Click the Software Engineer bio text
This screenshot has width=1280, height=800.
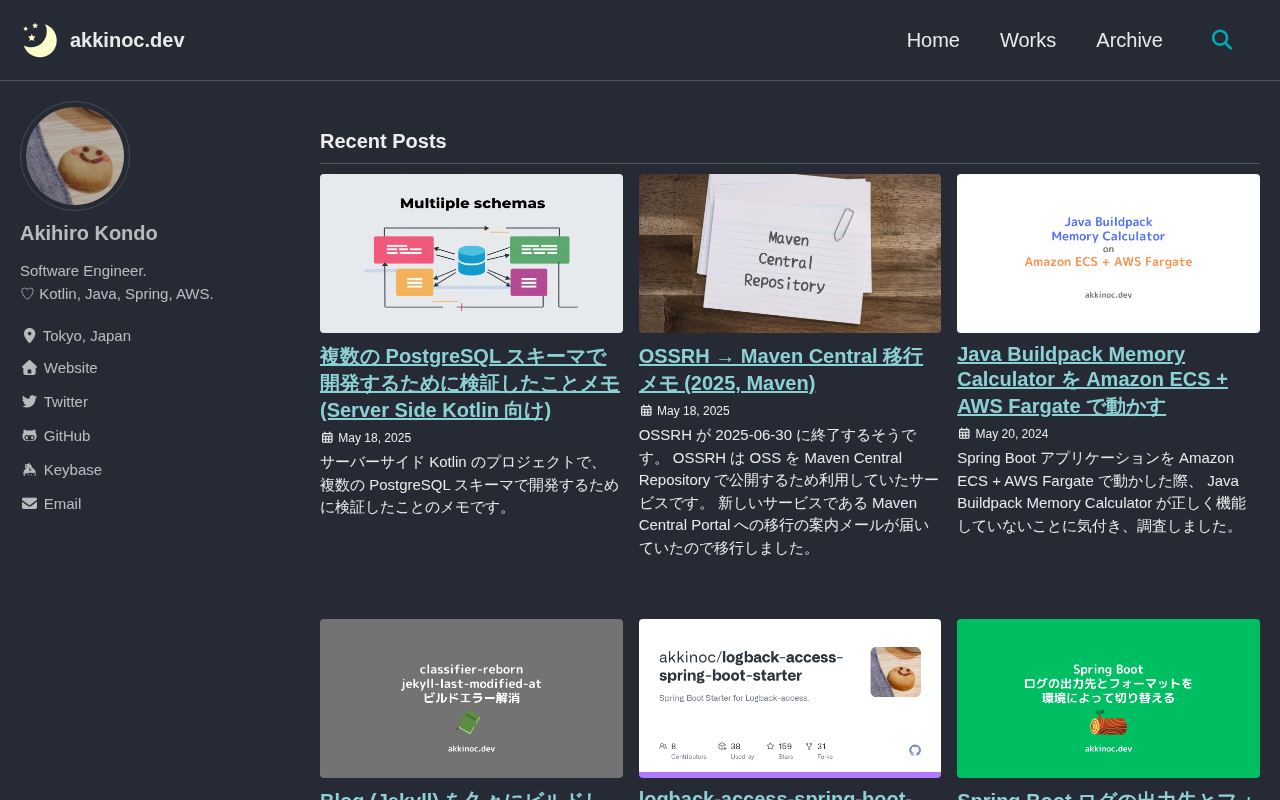(83, 270)
